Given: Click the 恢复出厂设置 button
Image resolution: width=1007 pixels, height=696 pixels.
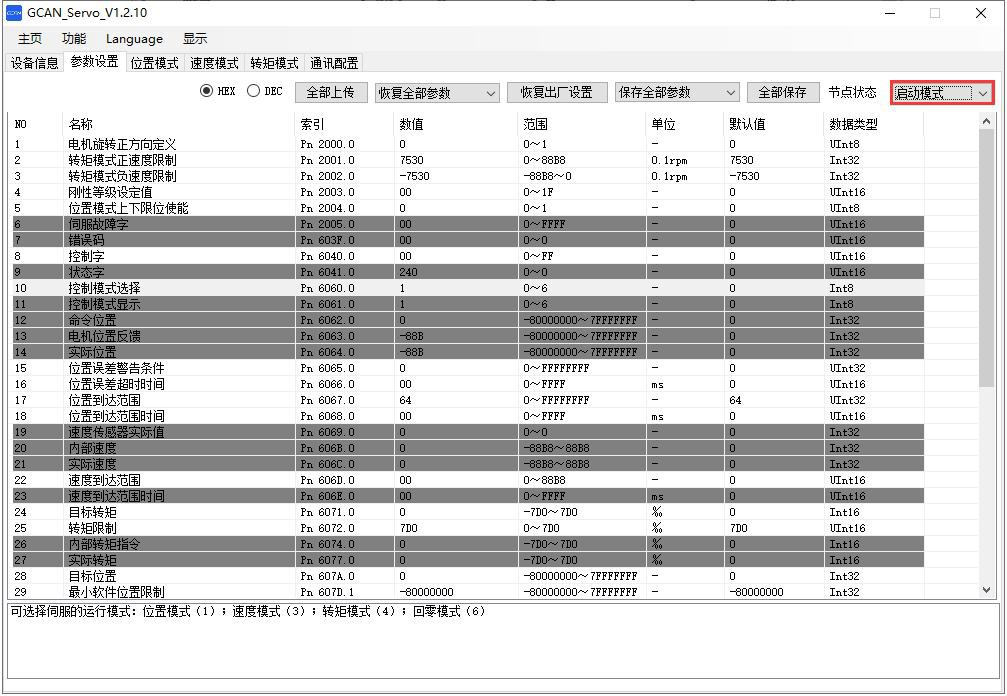Looking at the screenshot, I should pos(556,92).
